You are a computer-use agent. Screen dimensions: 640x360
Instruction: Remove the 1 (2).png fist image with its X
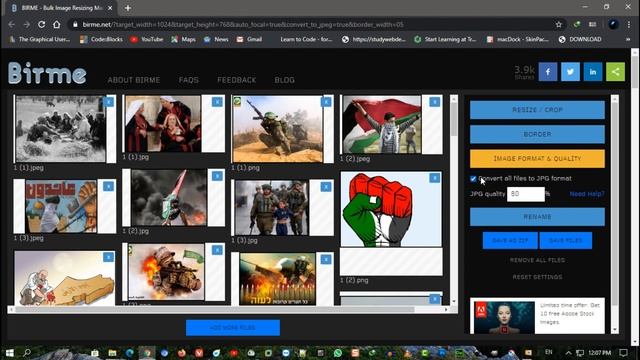click(x=435, y=178)
